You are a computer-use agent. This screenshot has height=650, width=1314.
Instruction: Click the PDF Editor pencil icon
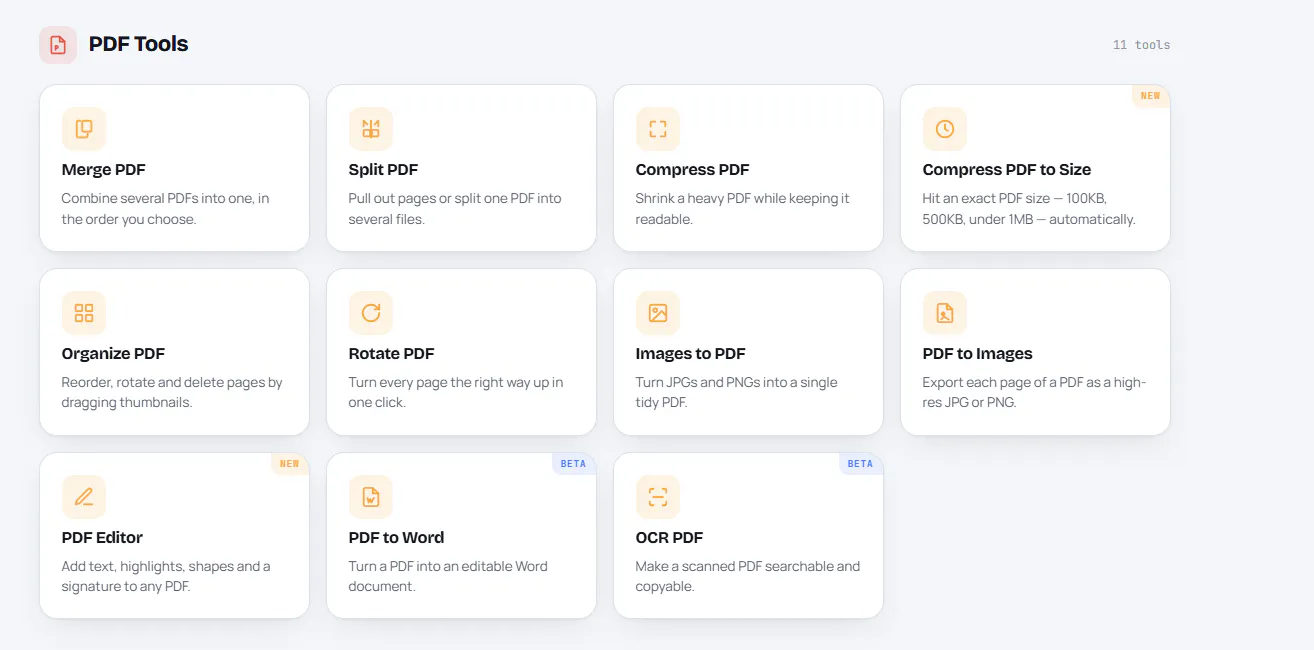pos(84,497)
